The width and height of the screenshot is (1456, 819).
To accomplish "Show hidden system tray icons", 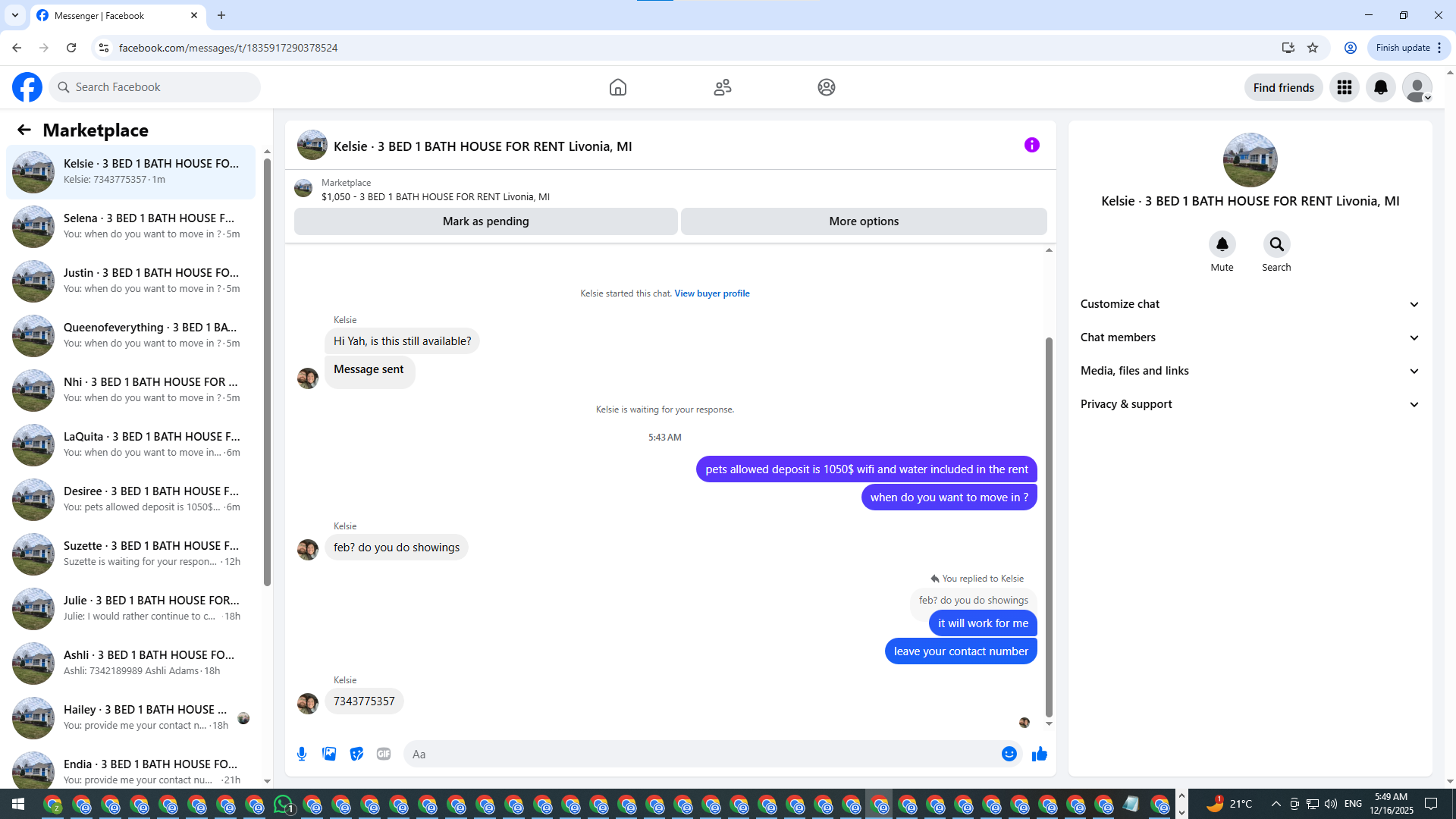I will (1276, 804).
